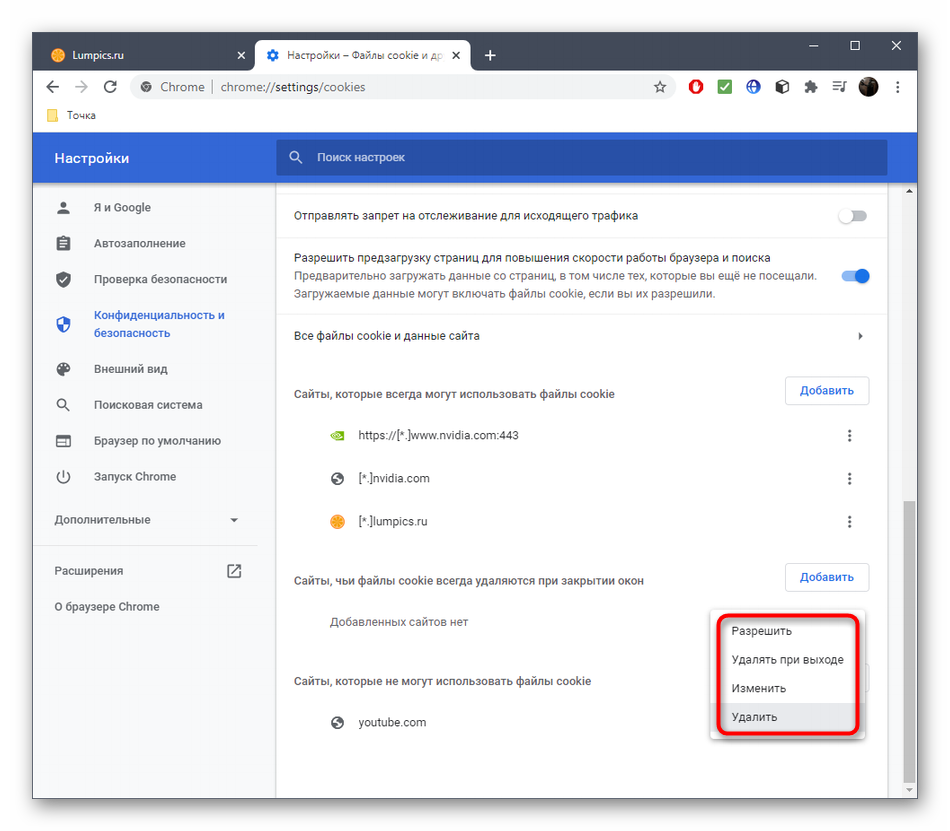This screenshot has width=950, height=831.
Task: Click the orange lumpics.ru favicon in list
Action: coord(337,521)
